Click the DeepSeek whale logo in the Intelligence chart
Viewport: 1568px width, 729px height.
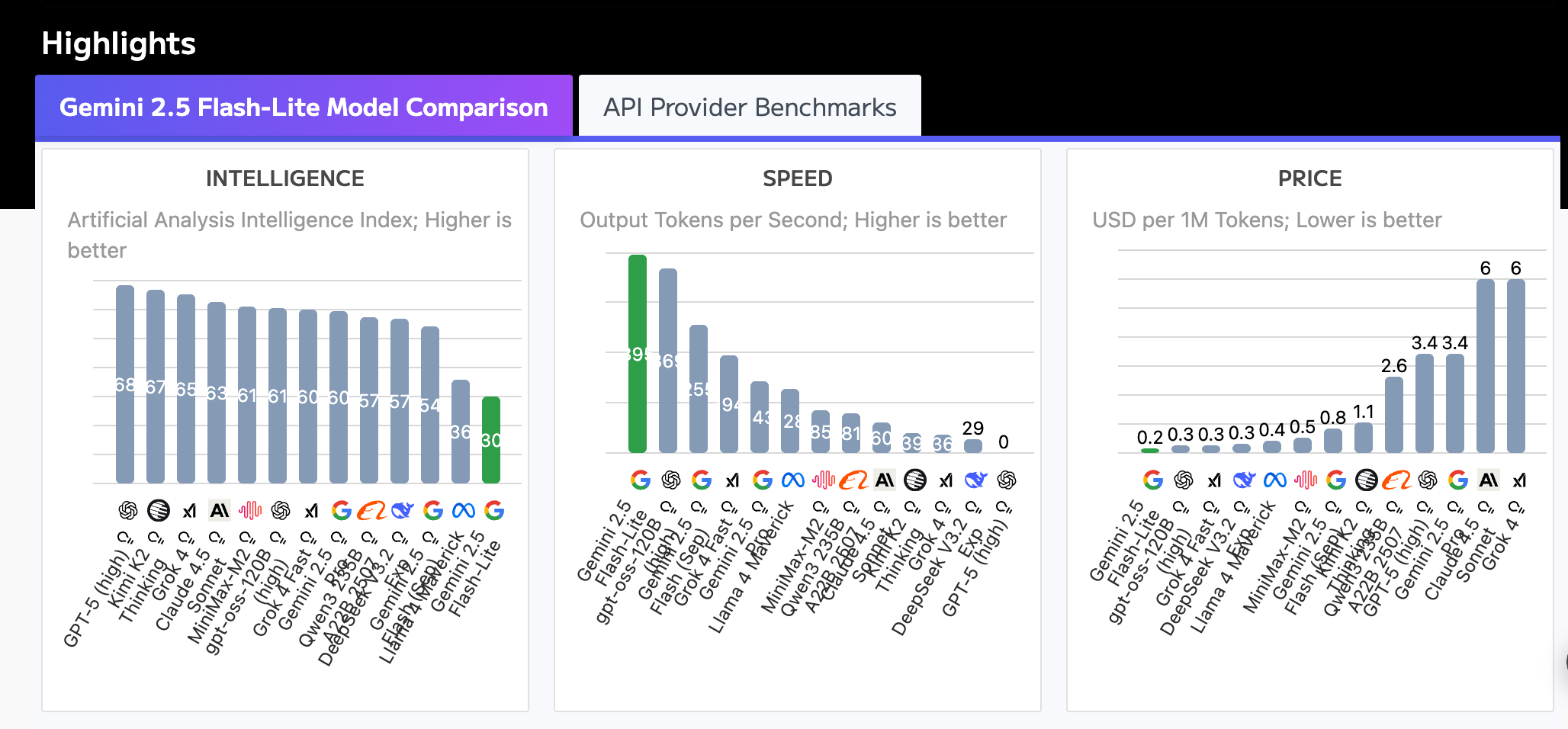403,510
